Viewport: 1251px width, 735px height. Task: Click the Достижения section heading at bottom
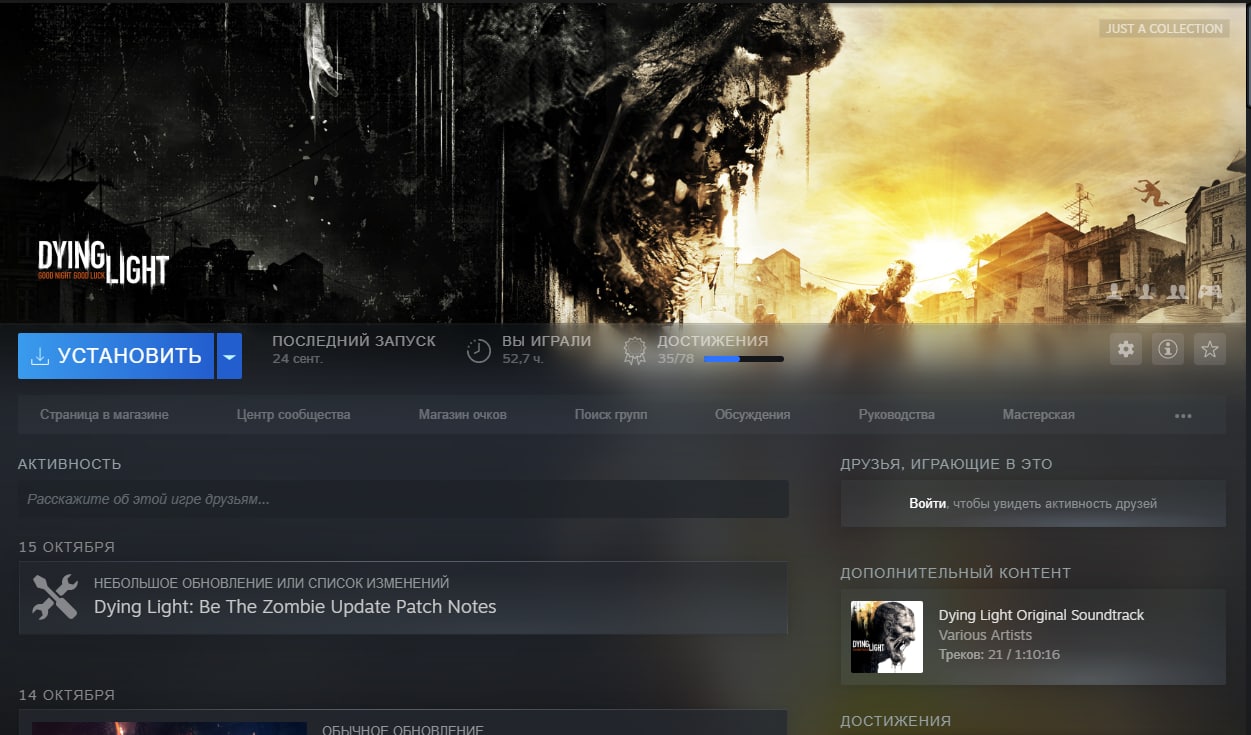coord(895,721)
